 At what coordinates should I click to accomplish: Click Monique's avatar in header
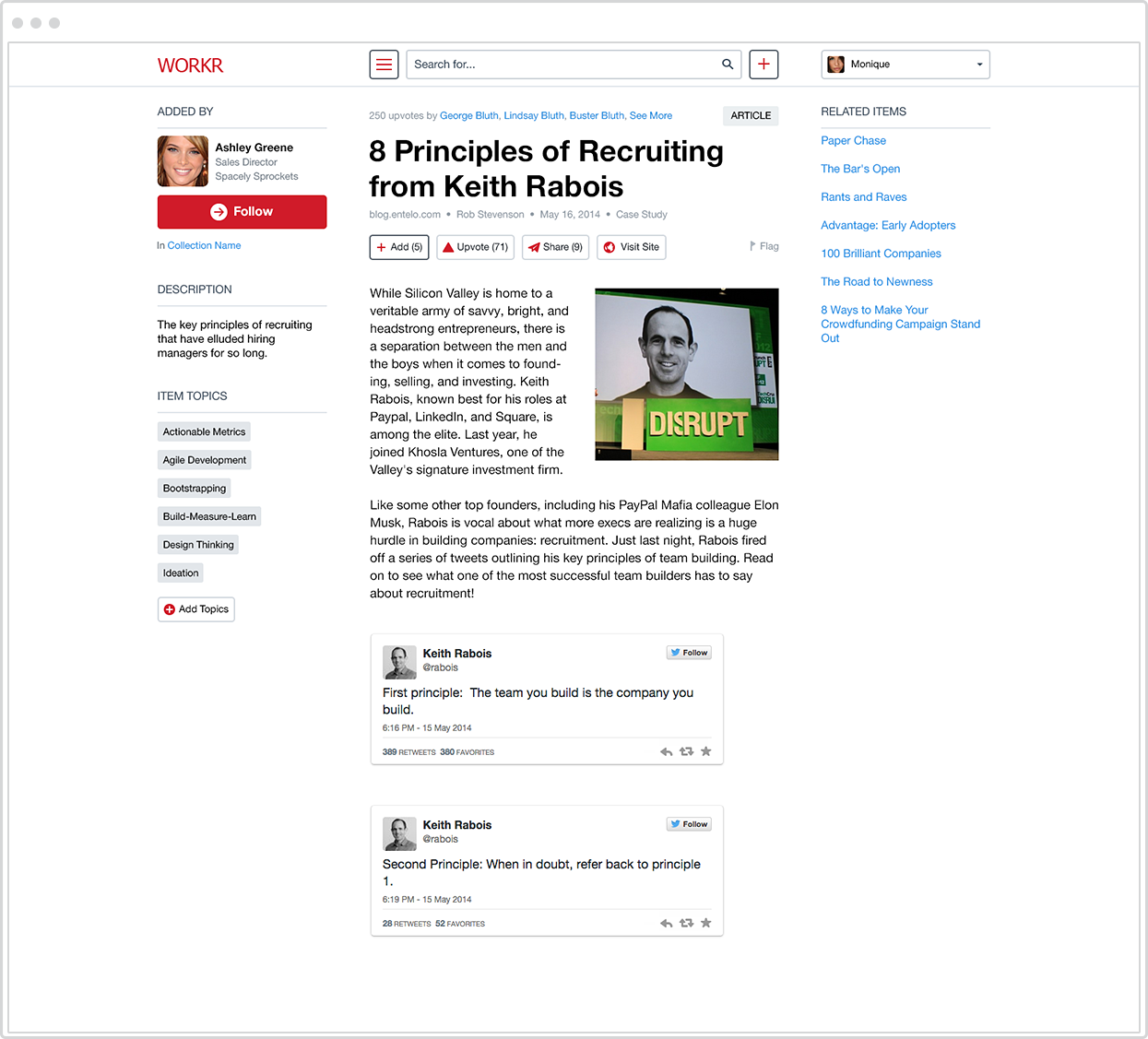pos(836,65)
